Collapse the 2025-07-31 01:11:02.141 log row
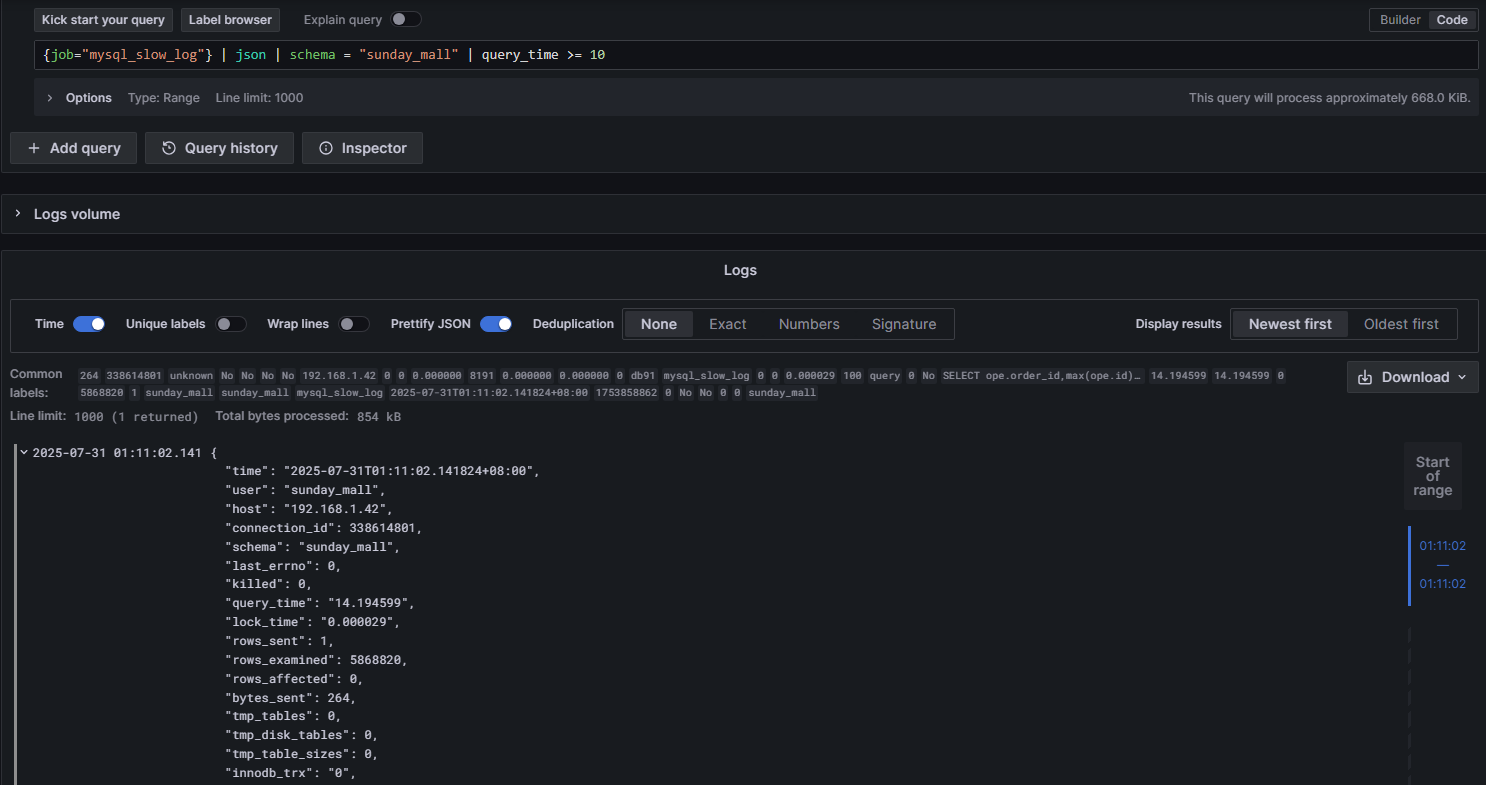 click(x=24, y=452)
